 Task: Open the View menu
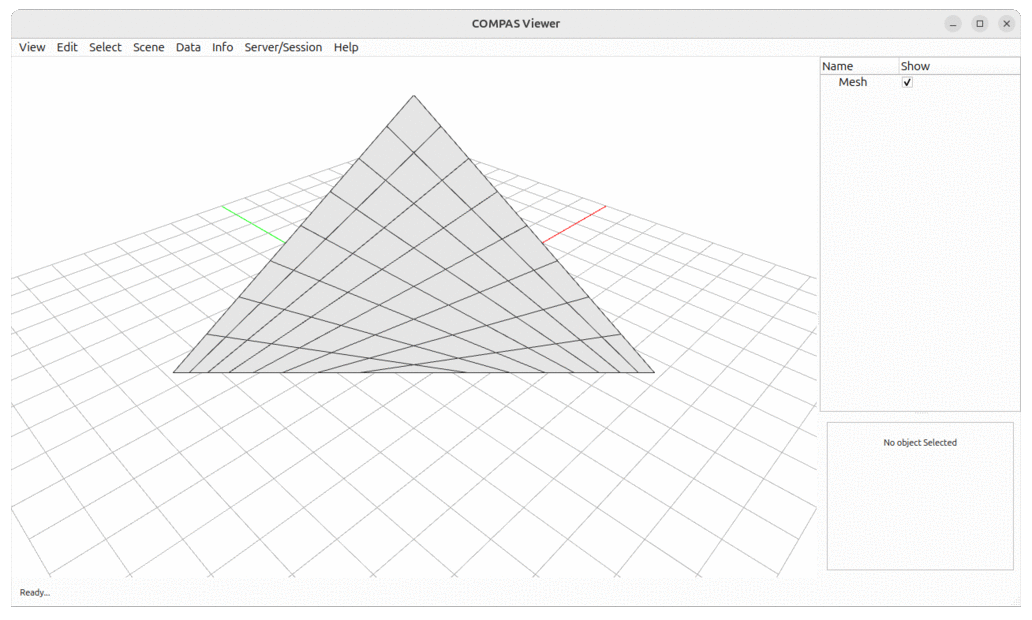31,47
